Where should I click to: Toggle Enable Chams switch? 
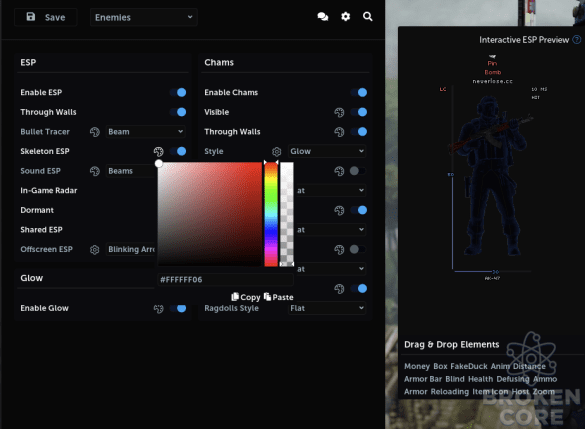click(359, 93)
